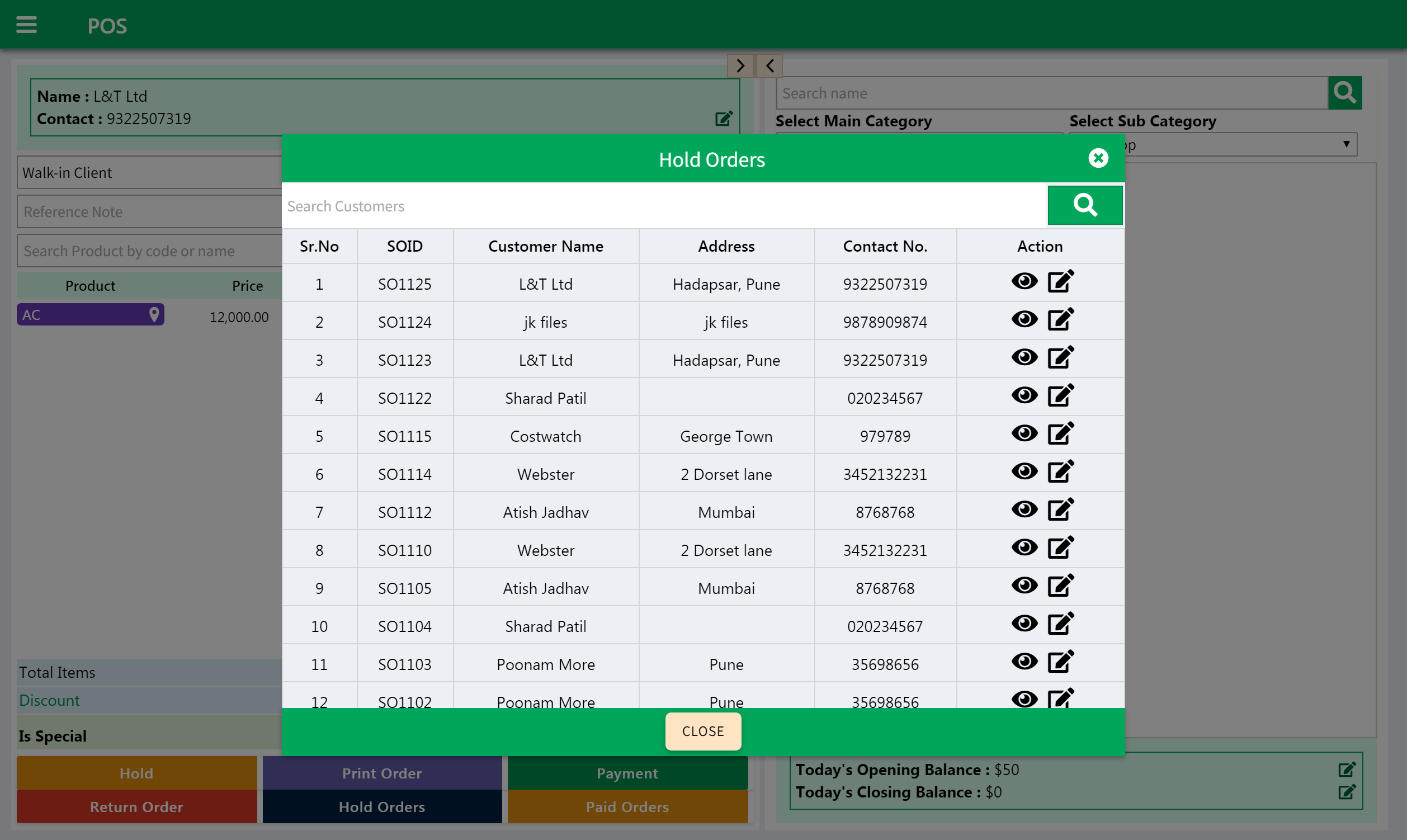View hold order SO1123
The height and width of the screenshot is (840, 1407).
[x=1024, y=357]
